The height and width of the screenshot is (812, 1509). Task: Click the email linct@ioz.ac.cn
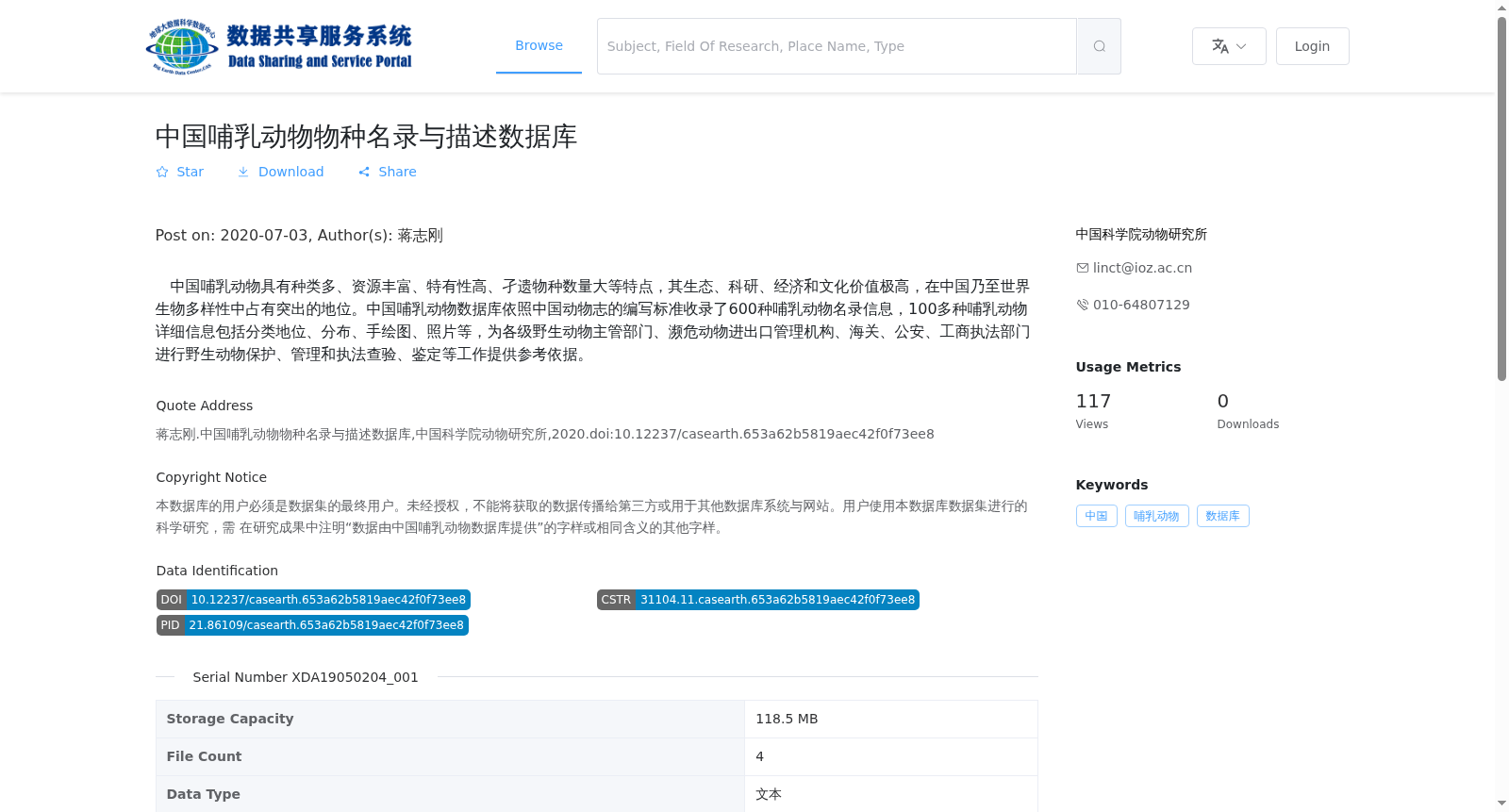tap(1142, 268)
